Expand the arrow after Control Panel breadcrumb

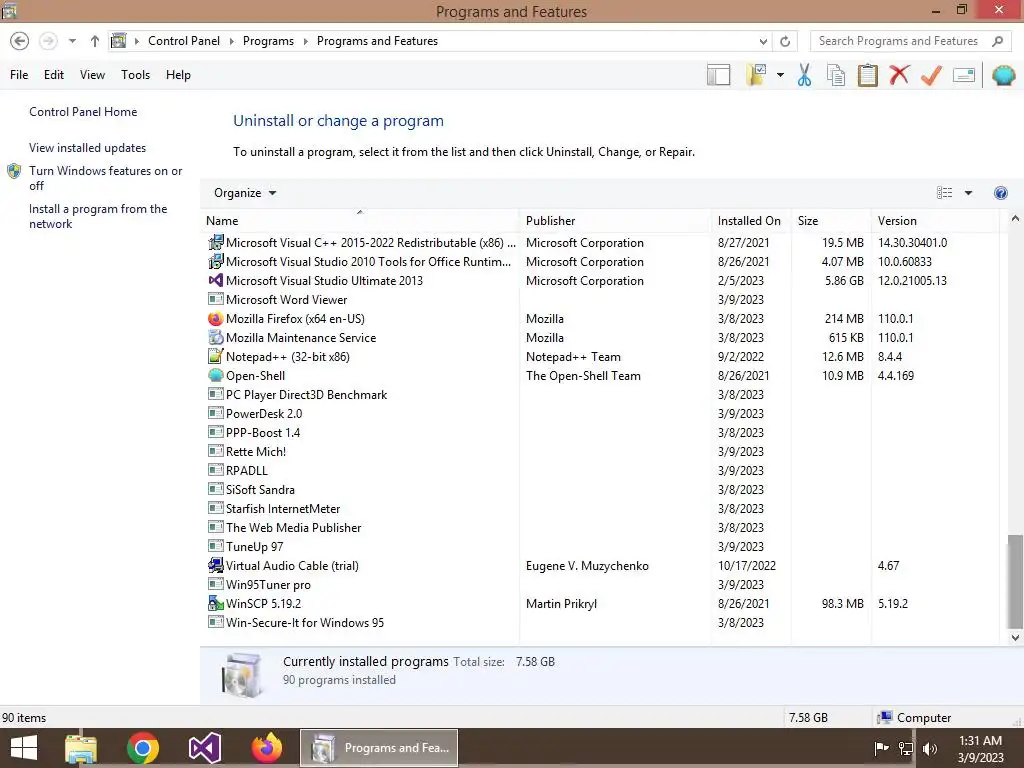click(x=231, y=41)
